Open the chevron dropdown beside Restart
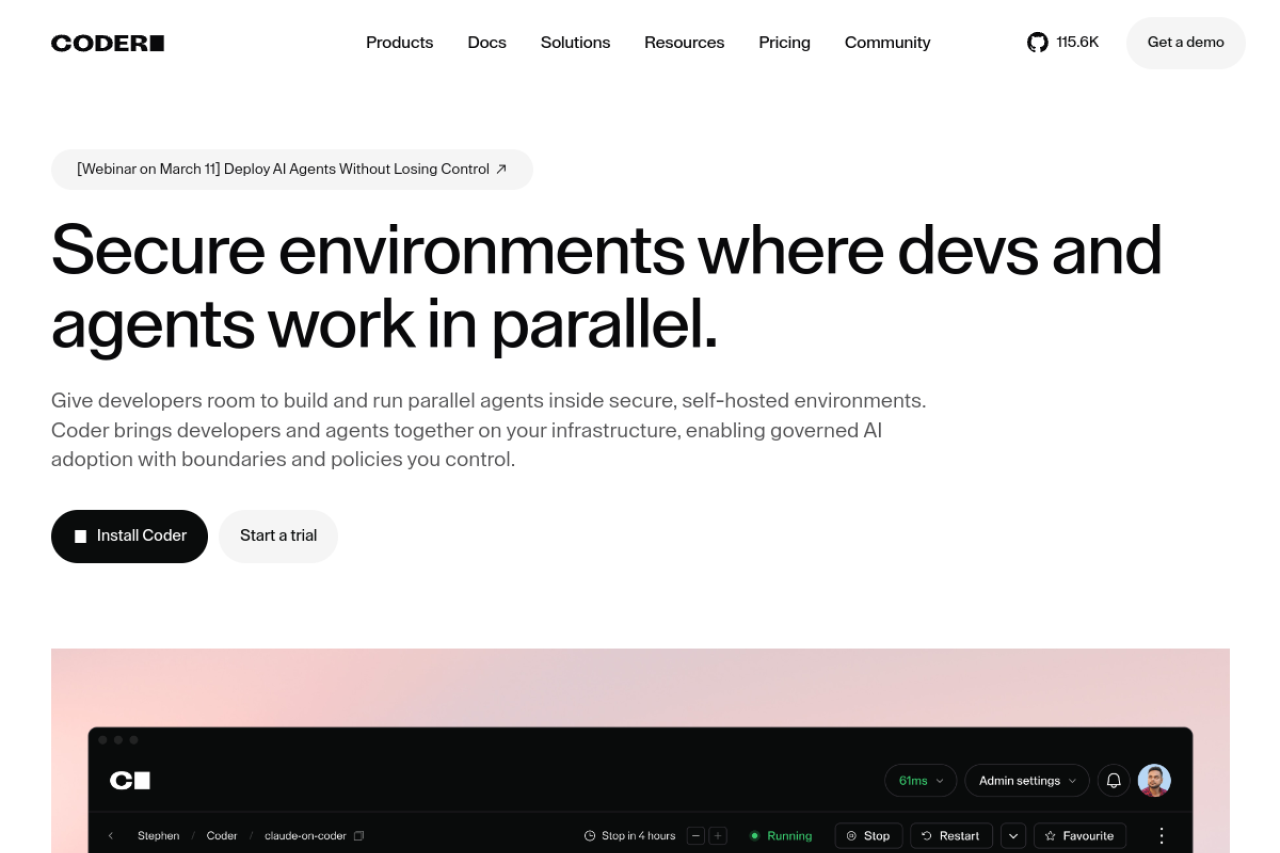Viewport: 1280px width, 853px height. click(x=1012, y=835)
